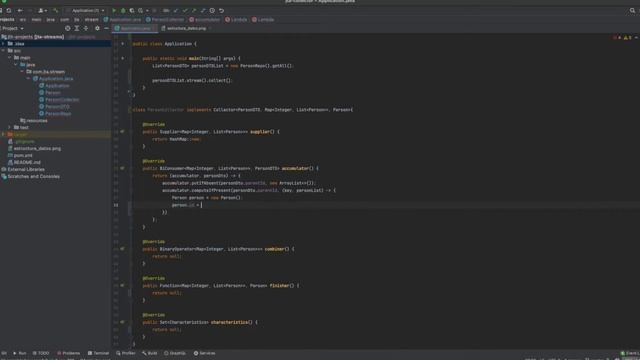Image resolution: width=640 pixels, height=360 pixels.
Task: Place cursor after person.id = in editor
Action: click(x=202, y=205)
